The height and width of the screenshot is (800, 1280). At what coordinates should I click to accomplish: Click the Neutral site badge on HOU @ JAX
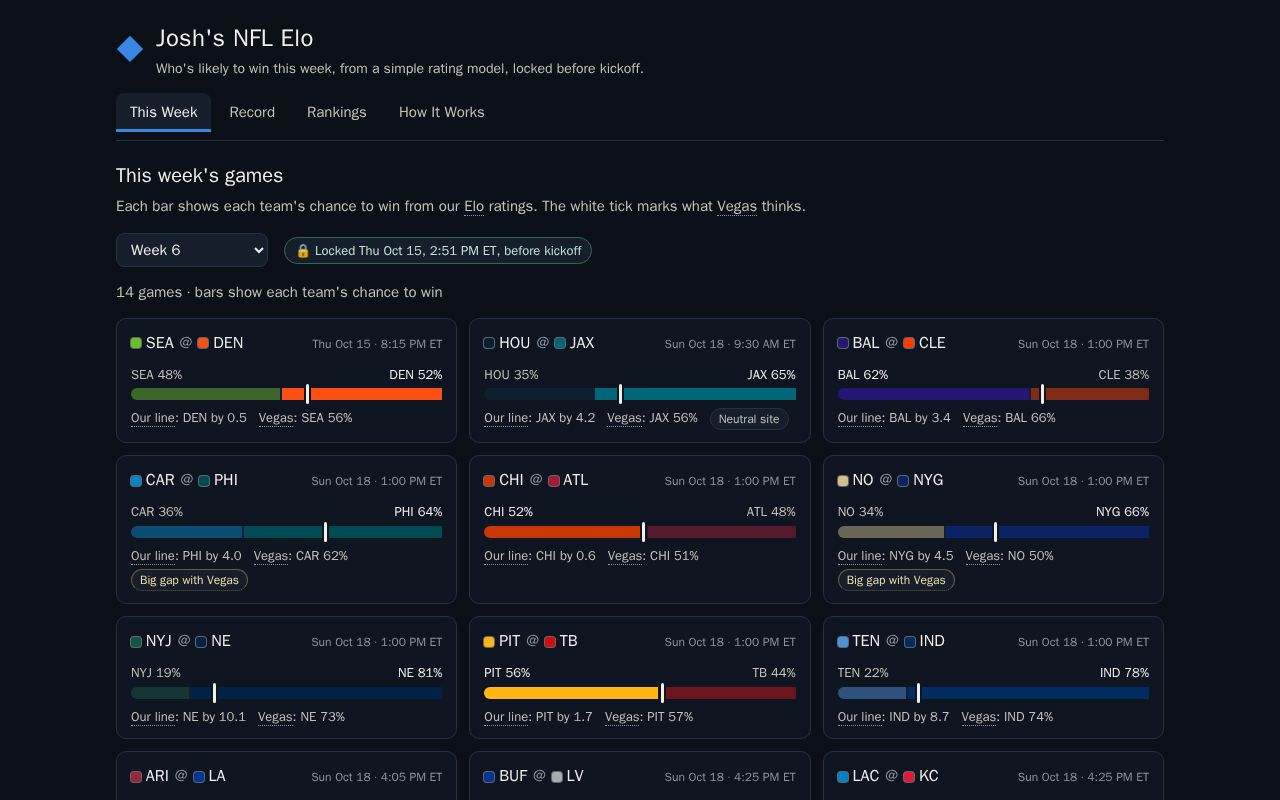pyautogui.click(x=749, y=419)
